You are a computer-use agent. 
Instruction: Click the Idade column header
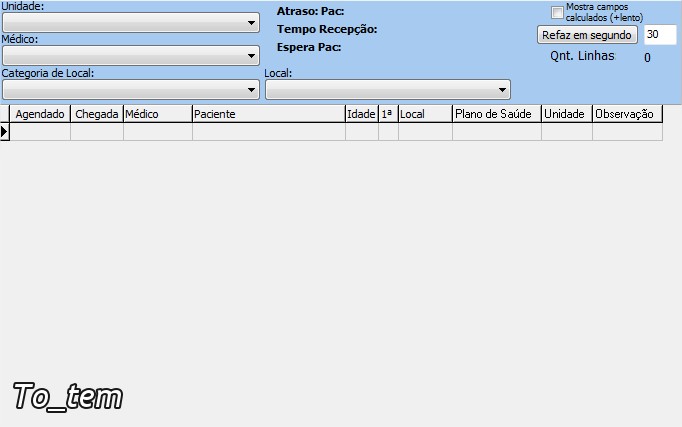[x=361, y=114]
